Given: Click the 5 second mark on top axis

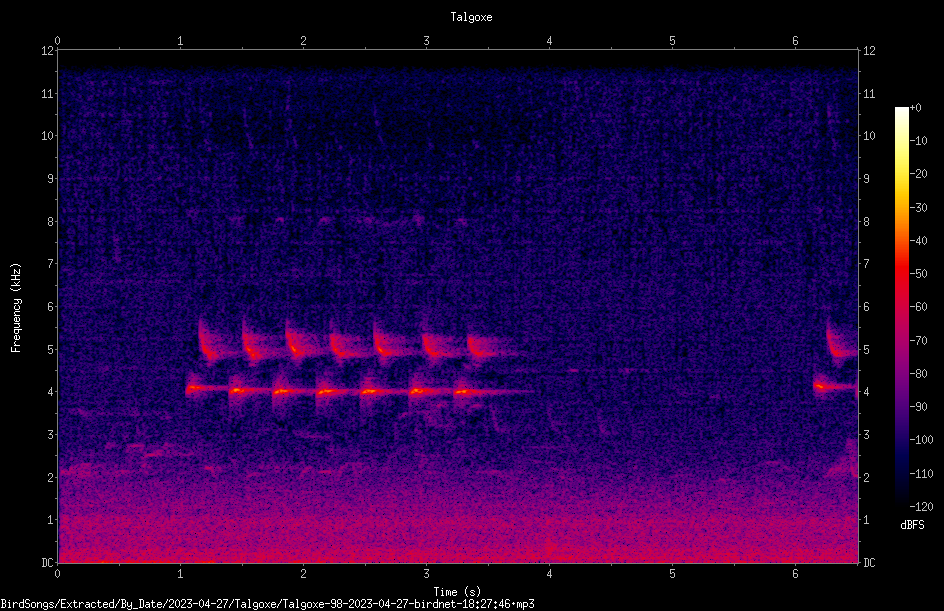Looking at the screenshot, I should (672, 41).
